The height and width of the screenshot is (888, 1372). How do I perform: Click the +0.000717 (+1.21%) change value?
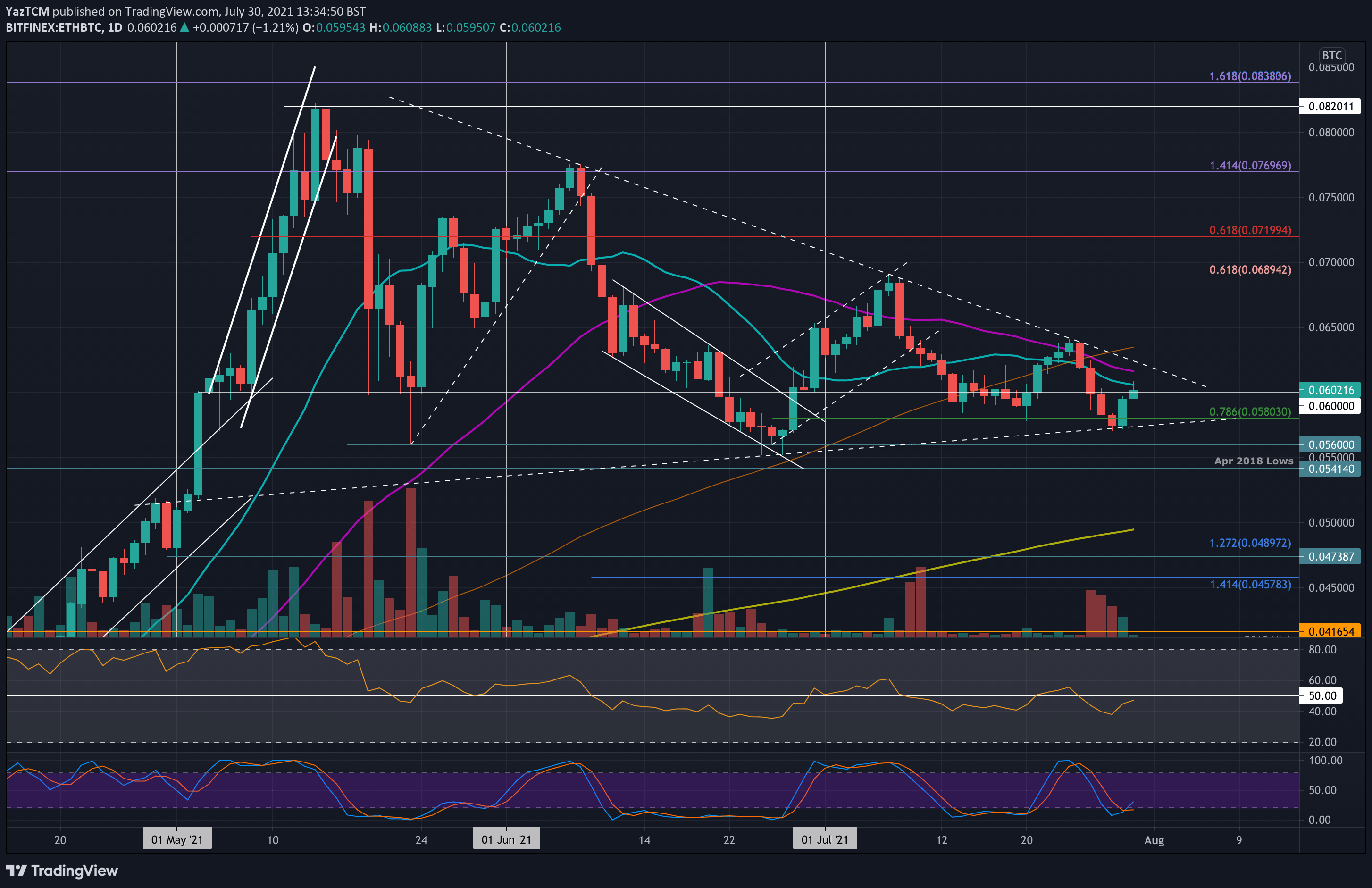click(246, 28)
